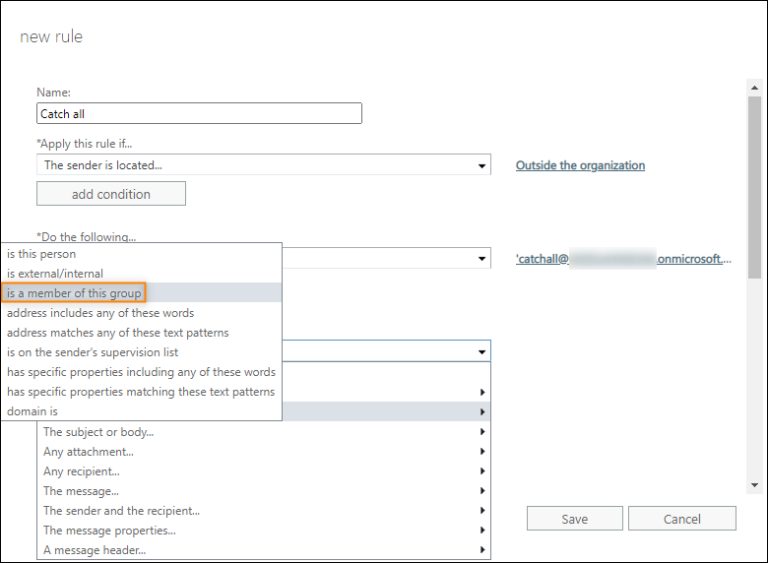The image size is (768, 563).
Task: Click the 'add condition' button
Action: 111,194
